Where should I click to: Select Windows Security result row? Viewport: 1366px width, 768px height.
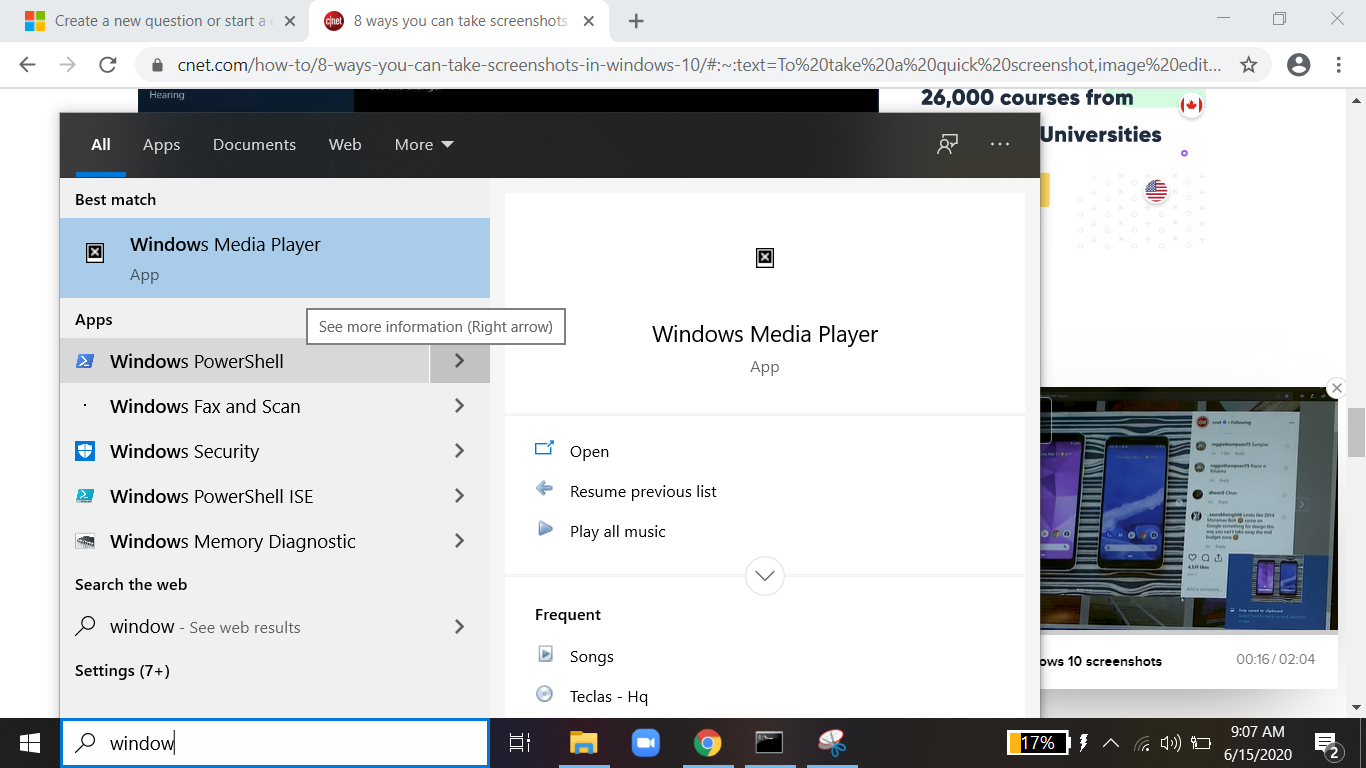(245, 451)
